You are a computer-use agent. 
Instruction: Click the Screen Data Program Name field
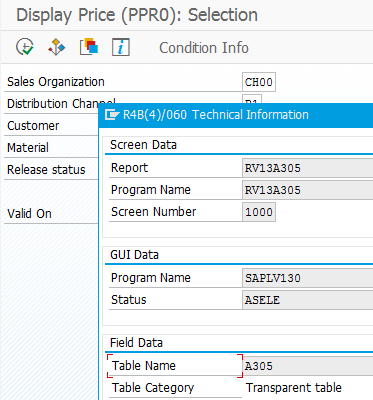tap(307, 190)
